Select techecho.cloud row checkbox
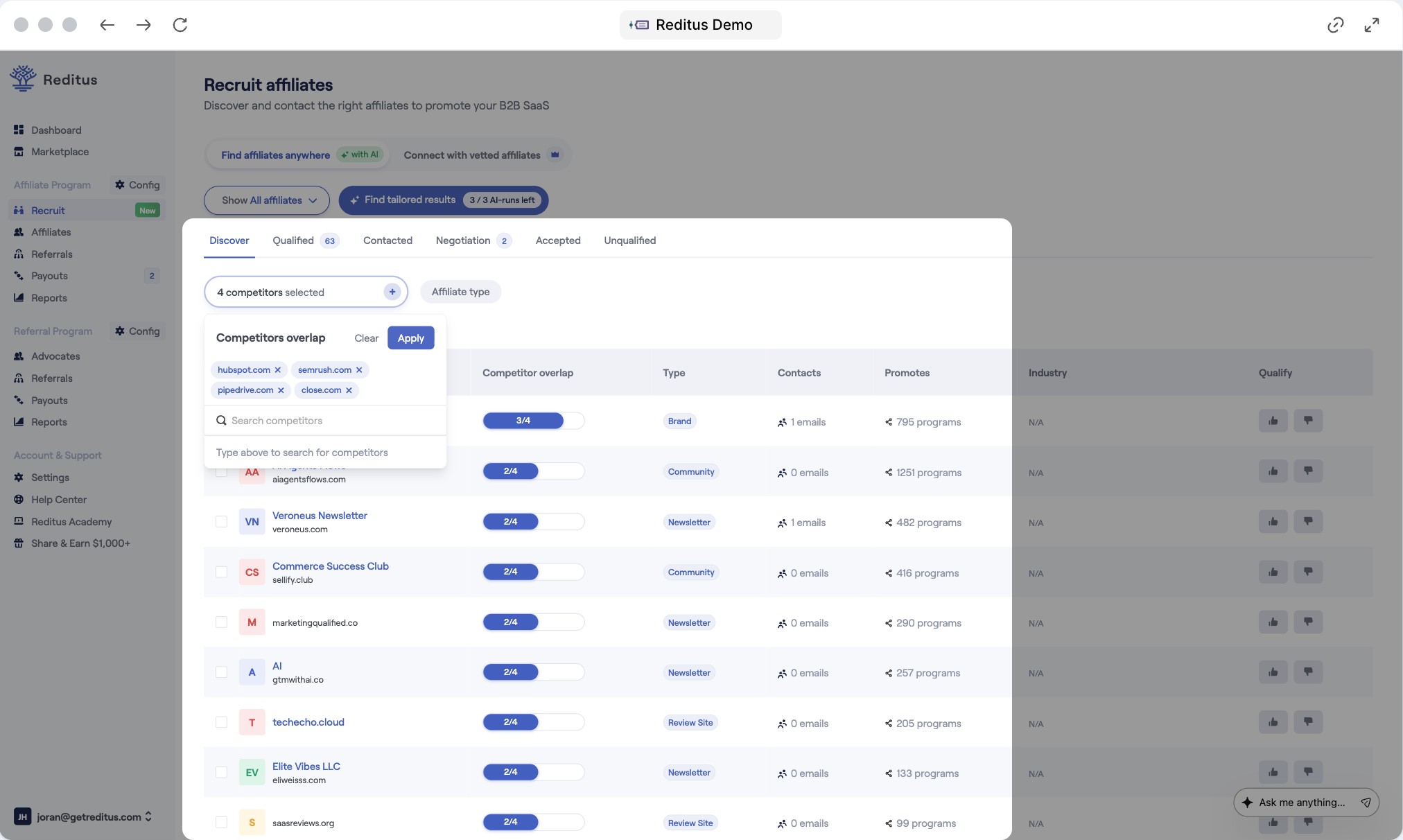Viewport: 1403px width, 840px height. tap(221, 722)
